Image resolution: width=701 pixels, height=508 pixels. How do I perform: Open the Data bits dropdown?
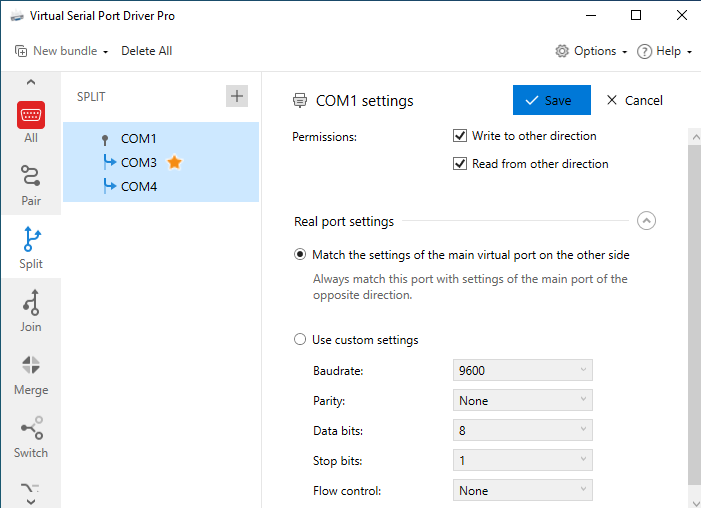[523, 430]
